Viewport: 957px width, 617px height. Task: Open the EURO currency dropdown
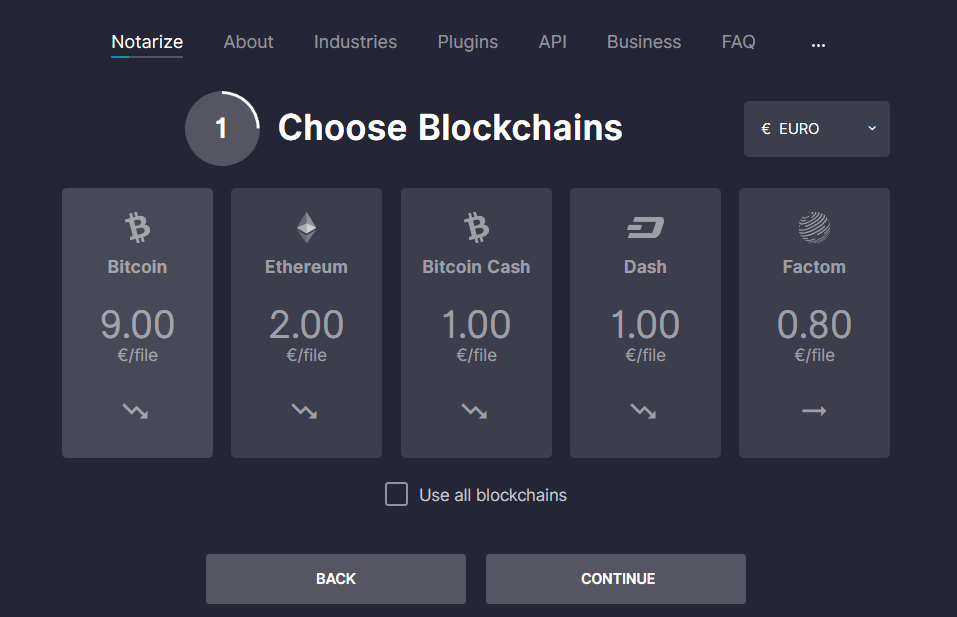(816, 129)
